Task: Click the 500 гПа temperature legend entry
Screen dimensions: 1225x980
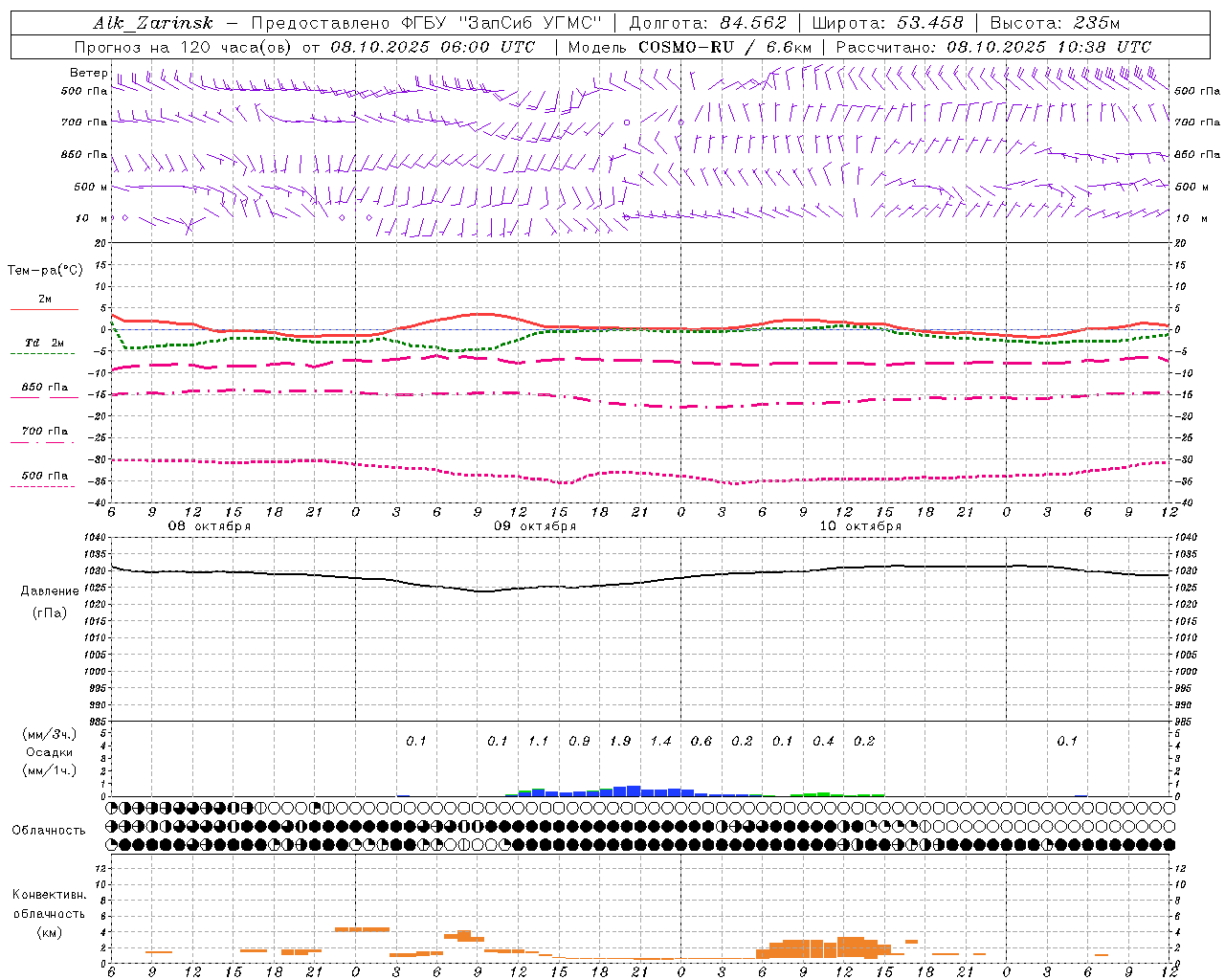Action: (45, 476)
